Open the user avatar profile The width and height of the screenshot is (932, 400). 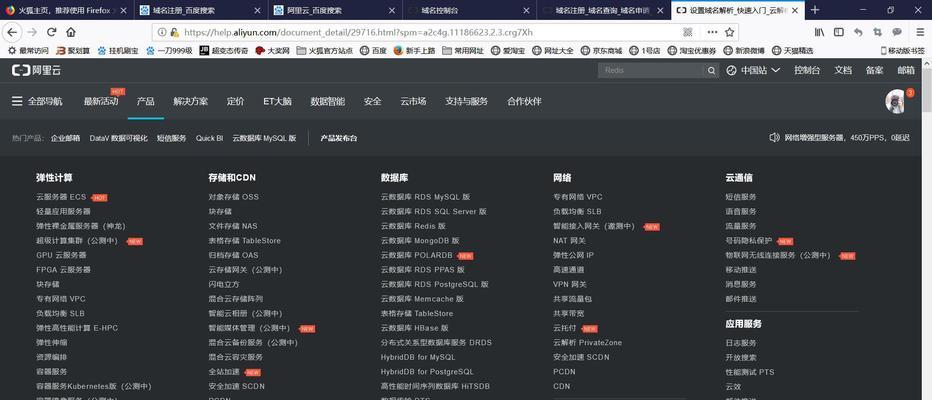point(895,101)
